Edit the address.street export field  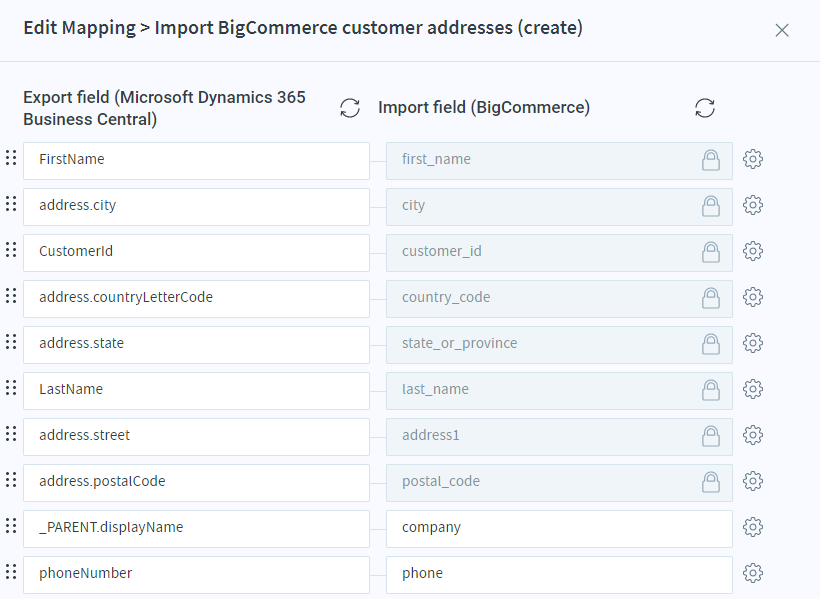coord(196,437)
